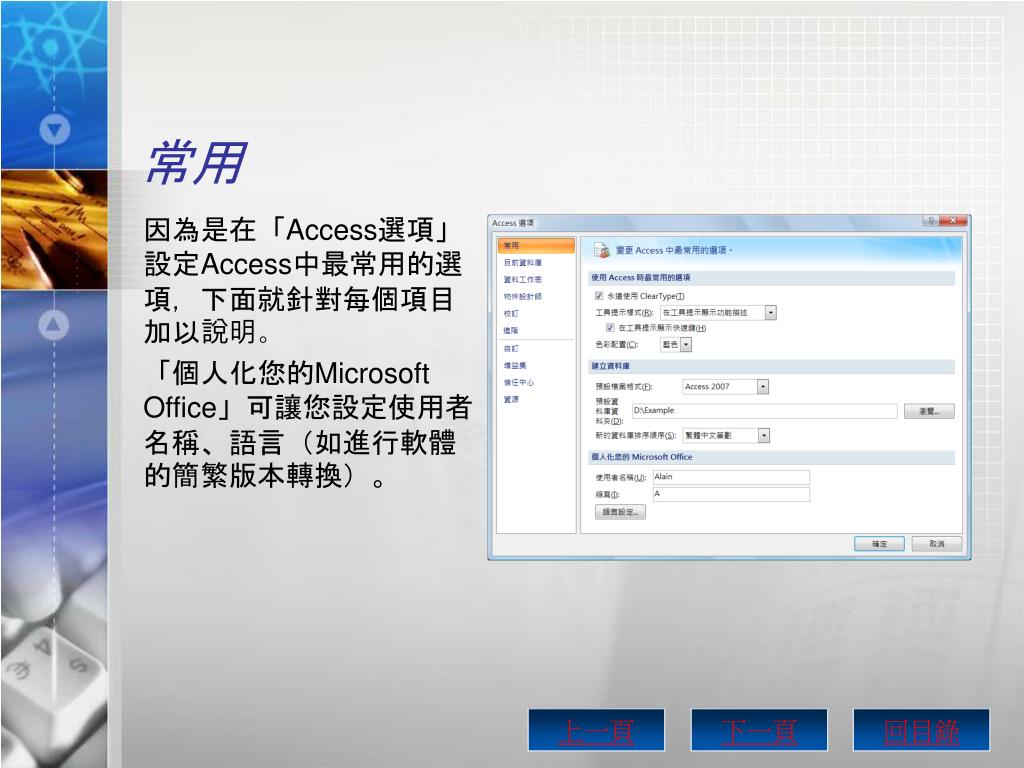Click the 語言設定... button

(620, 512)
